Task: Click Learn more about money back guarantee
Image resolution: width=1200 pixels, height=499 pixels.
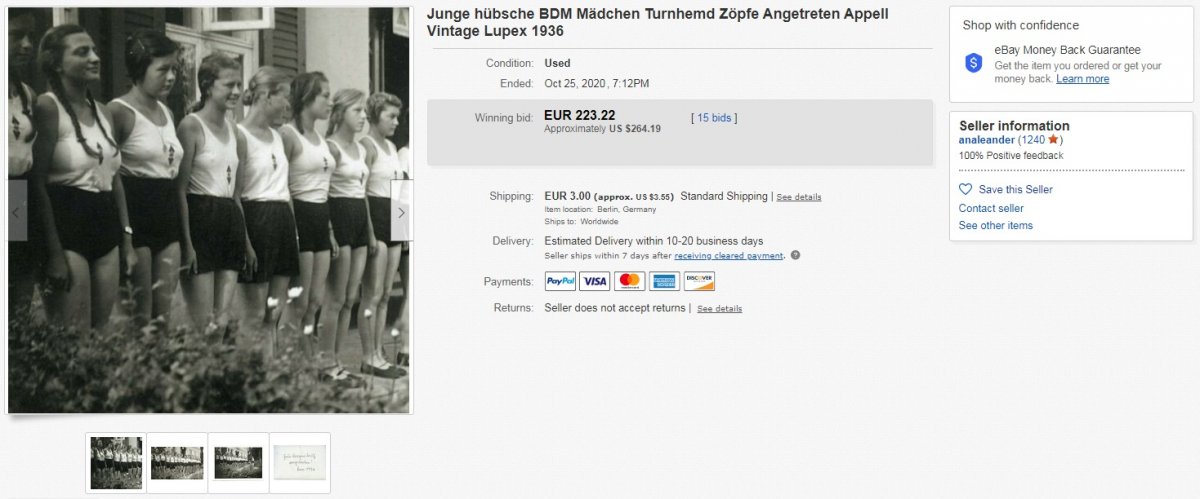Action: tap(1082, 79)
